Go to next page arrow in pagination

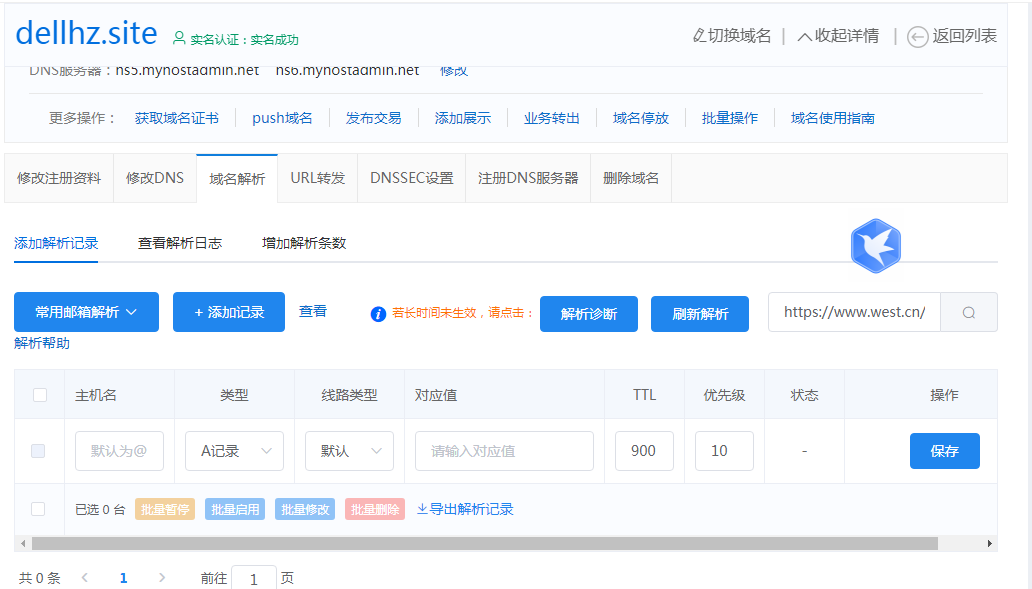pos(162,578)
